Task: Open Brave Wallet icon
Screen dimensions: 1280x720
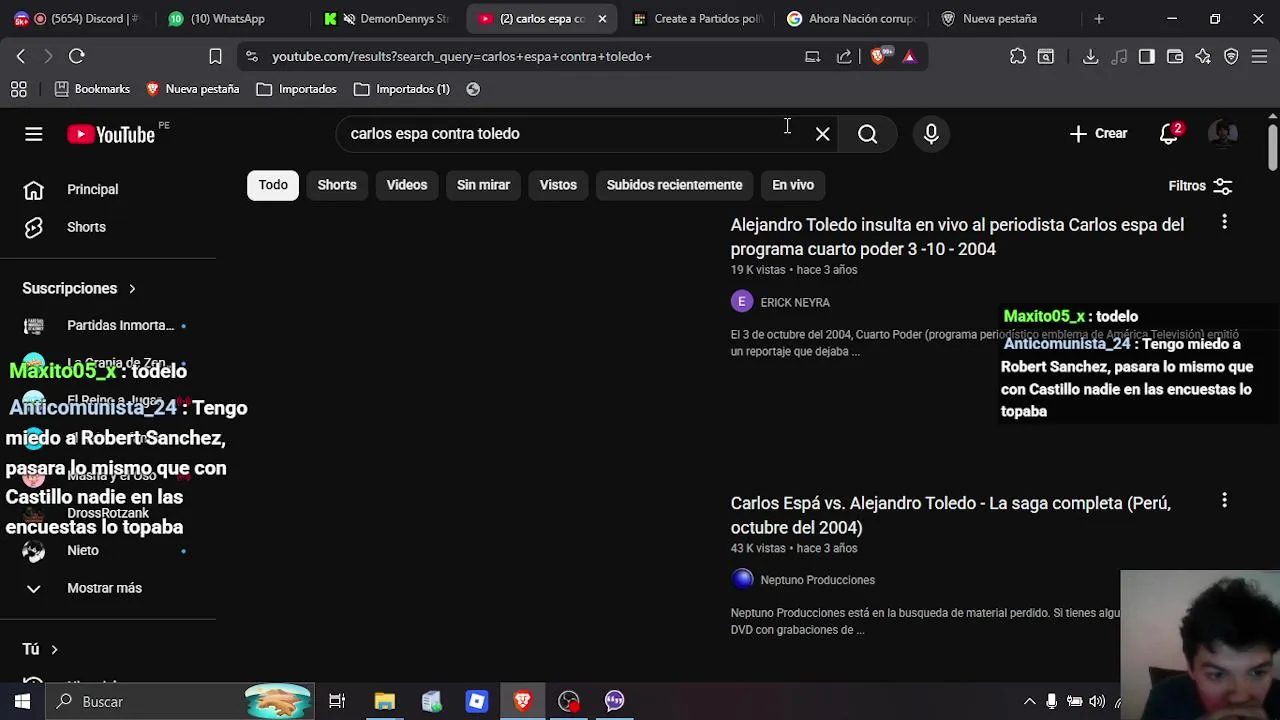Action: pyautogui.click(x=1175, y=56)
